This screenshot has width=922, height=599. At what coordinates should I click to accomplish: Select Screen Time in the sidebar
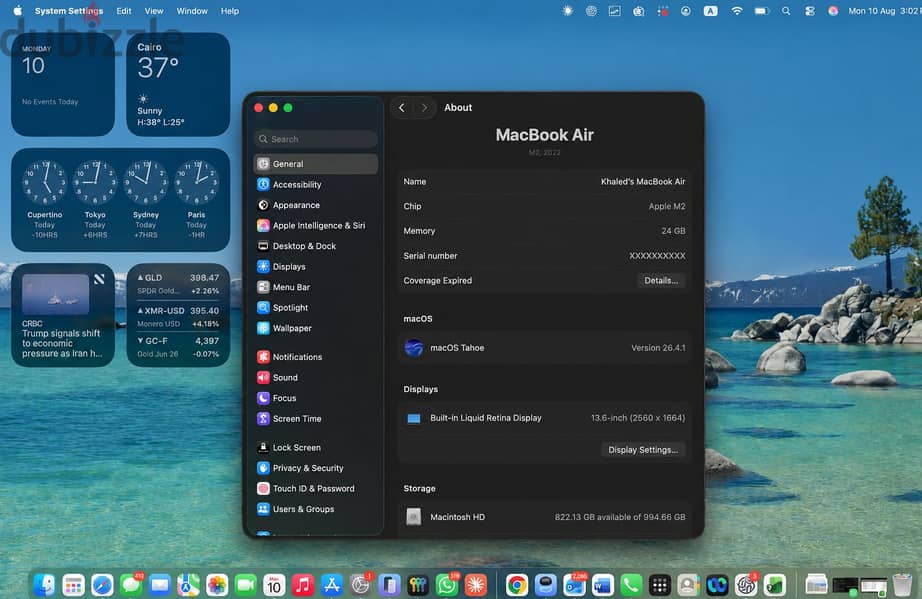(316, 419)
